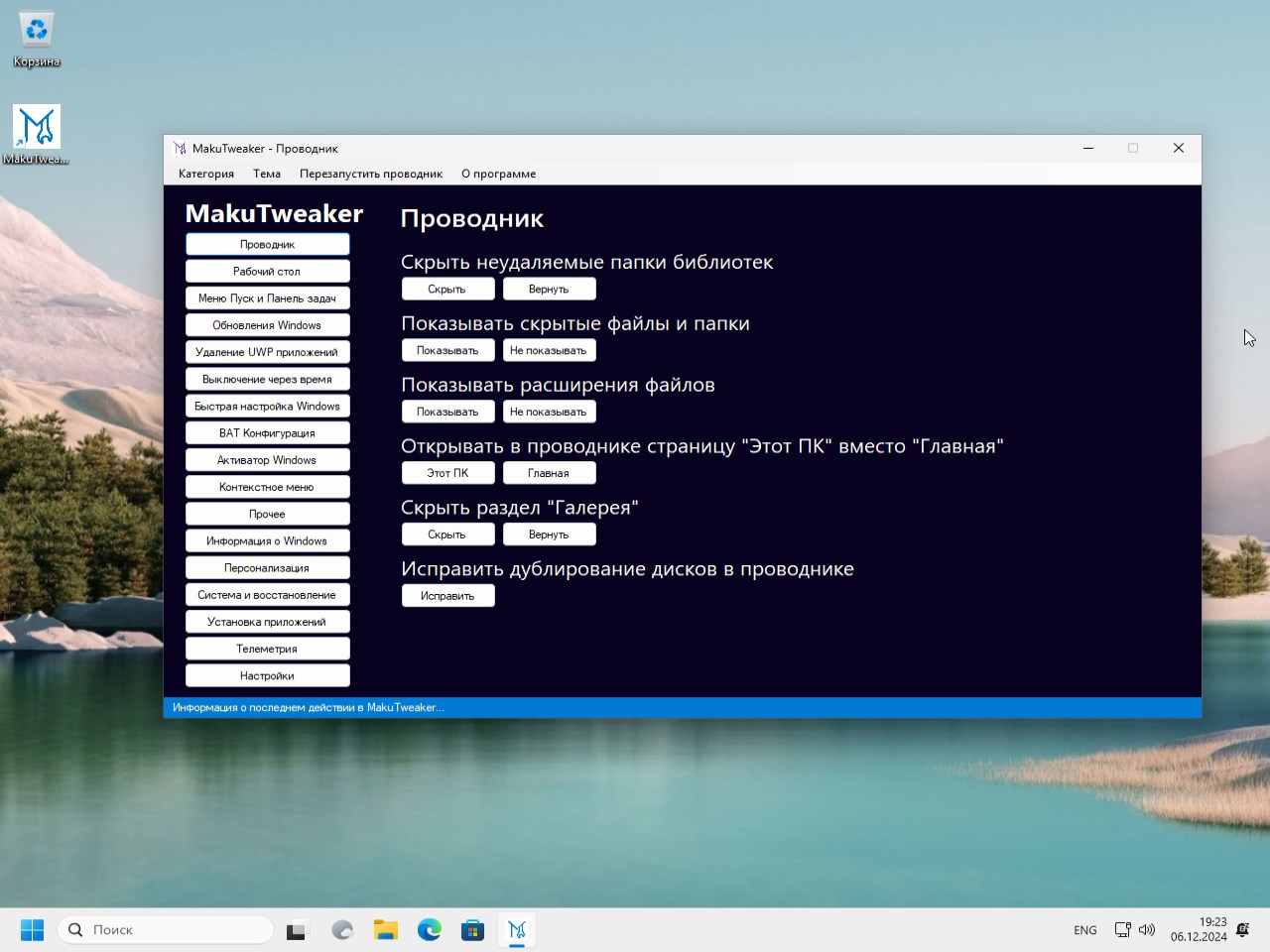The height and width of the screenshot is (952, 1270).
Task: Switch to BAT Конфигурация category
Action: [267, 432]
